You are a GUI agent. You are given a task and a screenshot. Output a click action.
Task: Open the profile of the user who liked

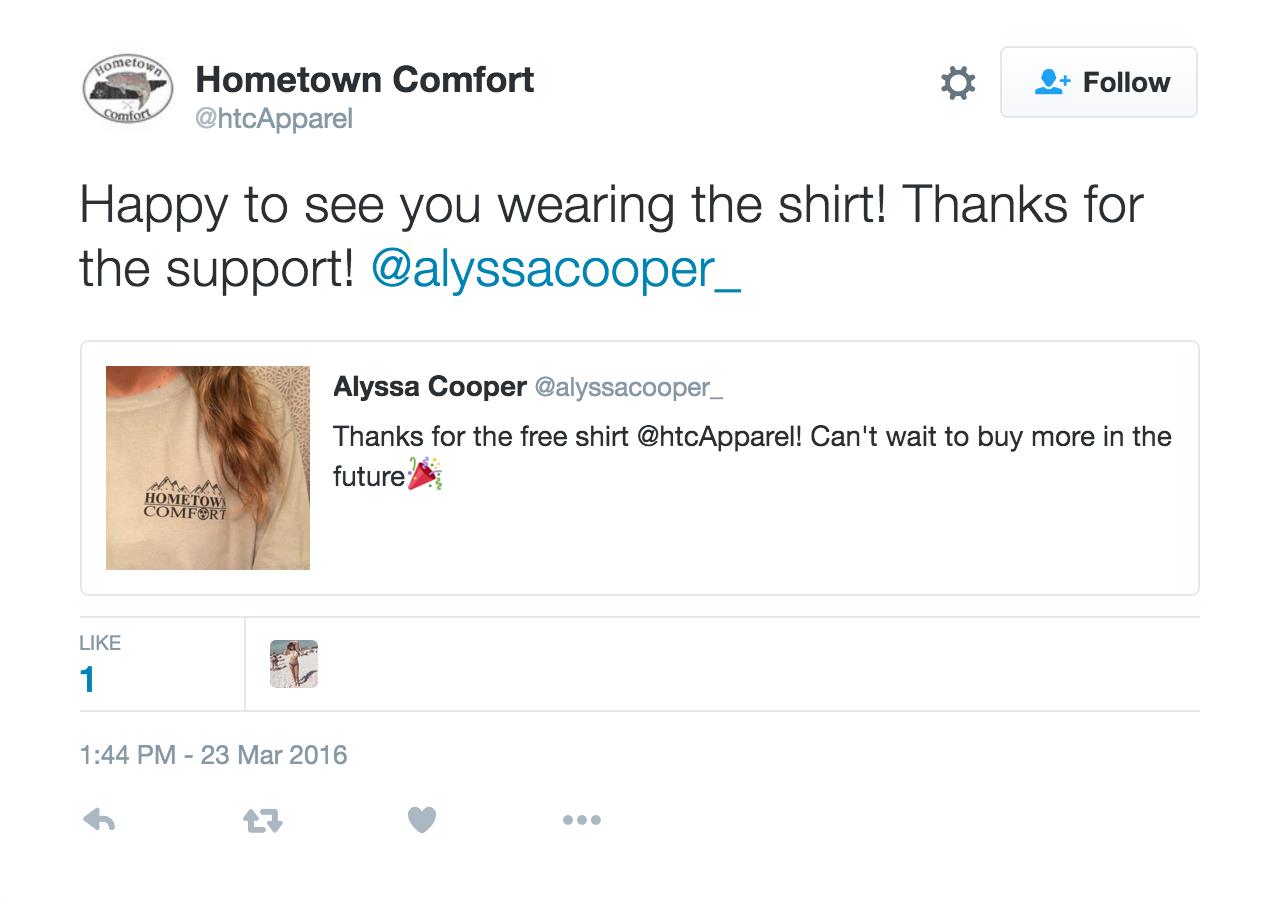(x=293, y=663)
